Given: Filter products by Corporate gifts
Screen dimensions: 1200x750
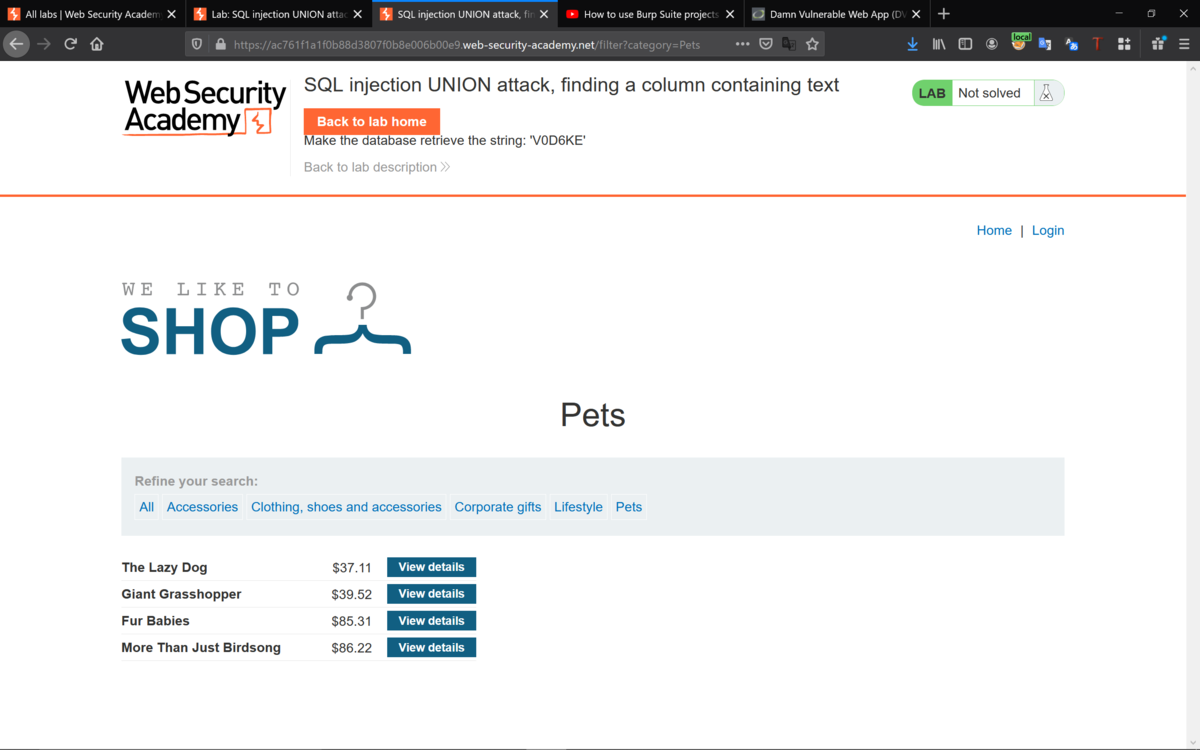Looking at the screenshot, I should (x=498, y=507).
